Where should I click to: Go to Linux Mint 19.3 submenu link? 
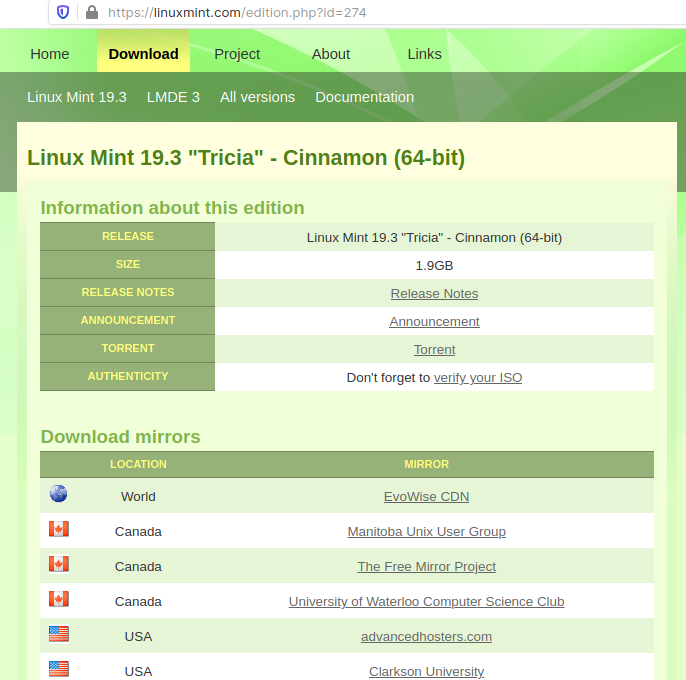tap(77, 97)
